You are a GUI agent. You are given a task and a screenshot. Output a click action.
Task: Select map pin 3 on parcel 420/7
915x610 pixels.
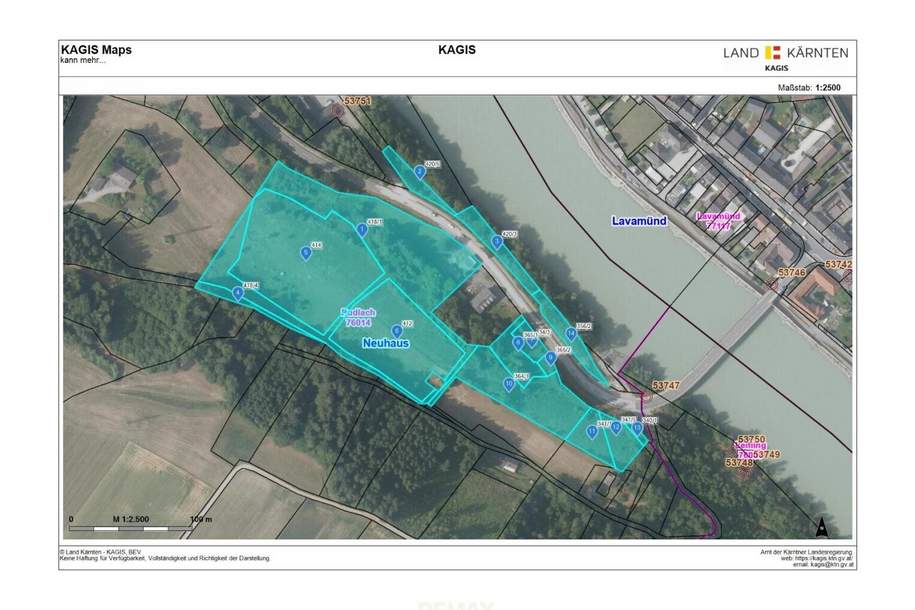pyautogui.click(x=497, y=242)
